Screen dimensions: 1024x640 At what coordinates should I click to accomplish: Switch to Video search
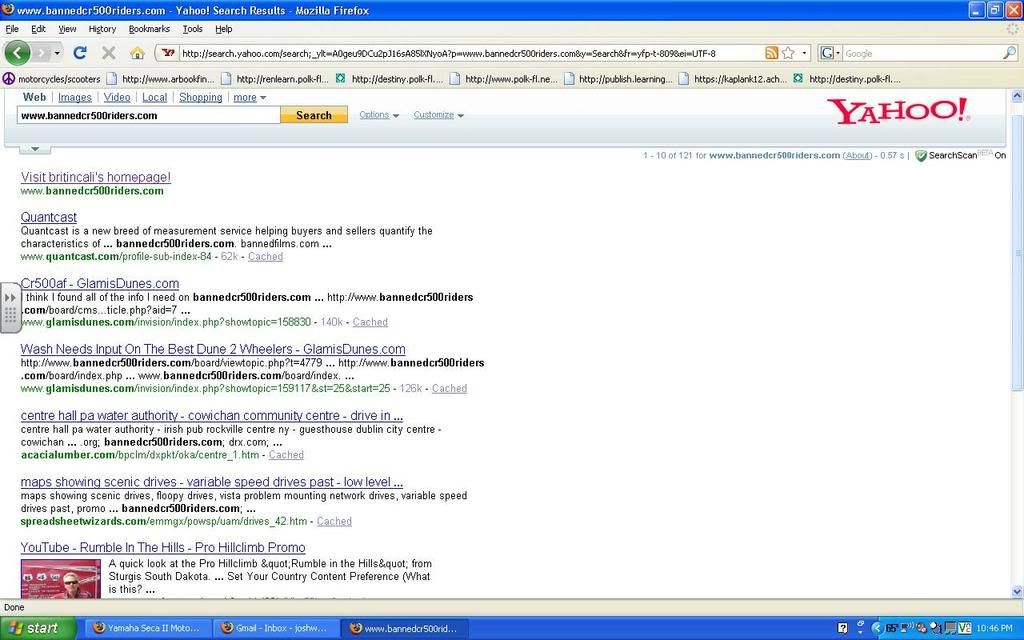117,97
